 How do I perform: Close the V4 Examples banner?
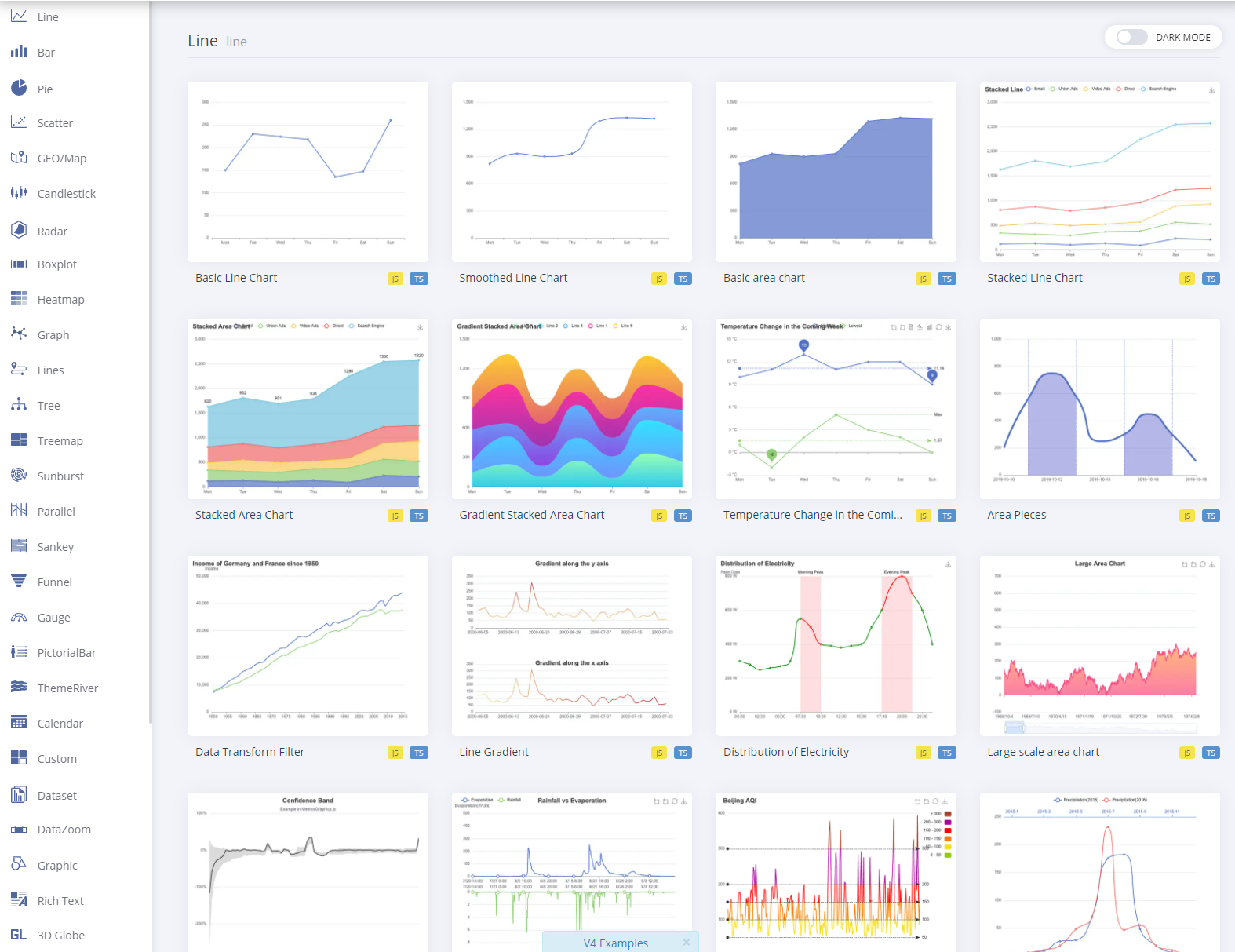[687, 942]
